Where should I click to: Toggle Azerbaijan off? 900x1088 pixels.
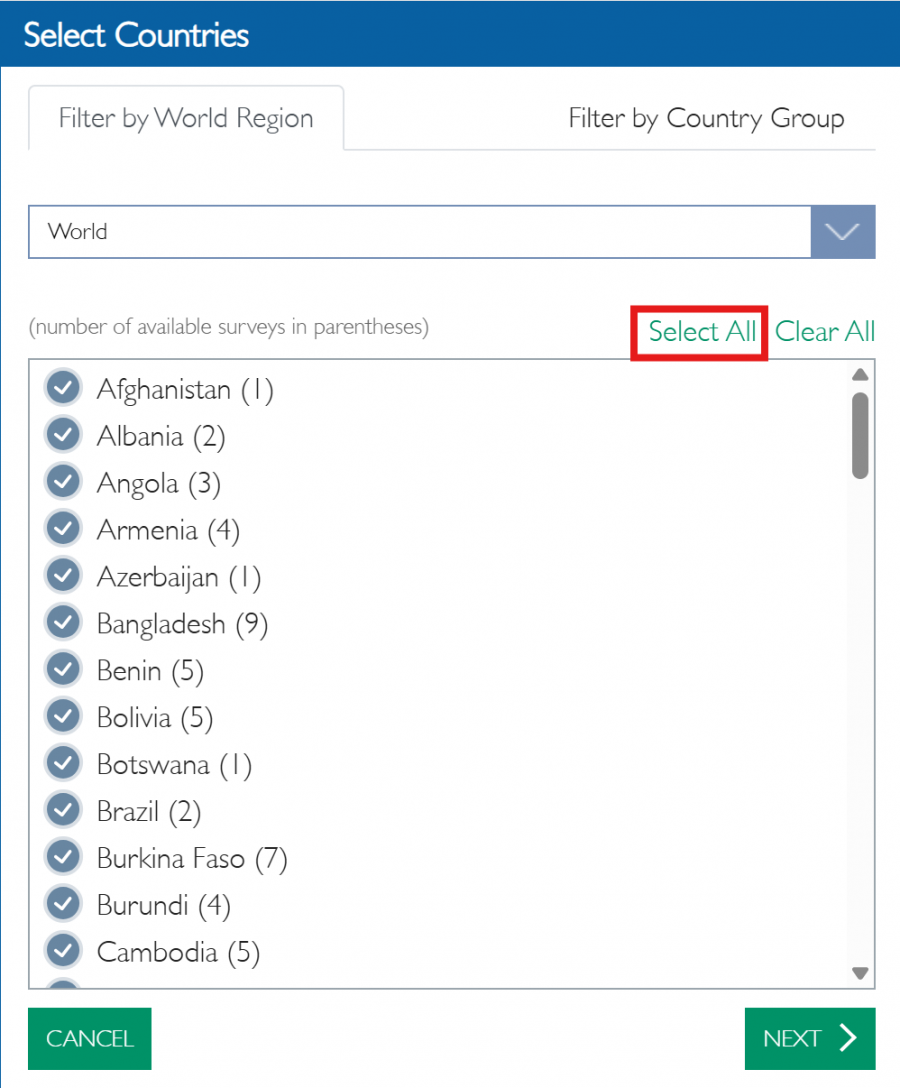tap(62, 575)
